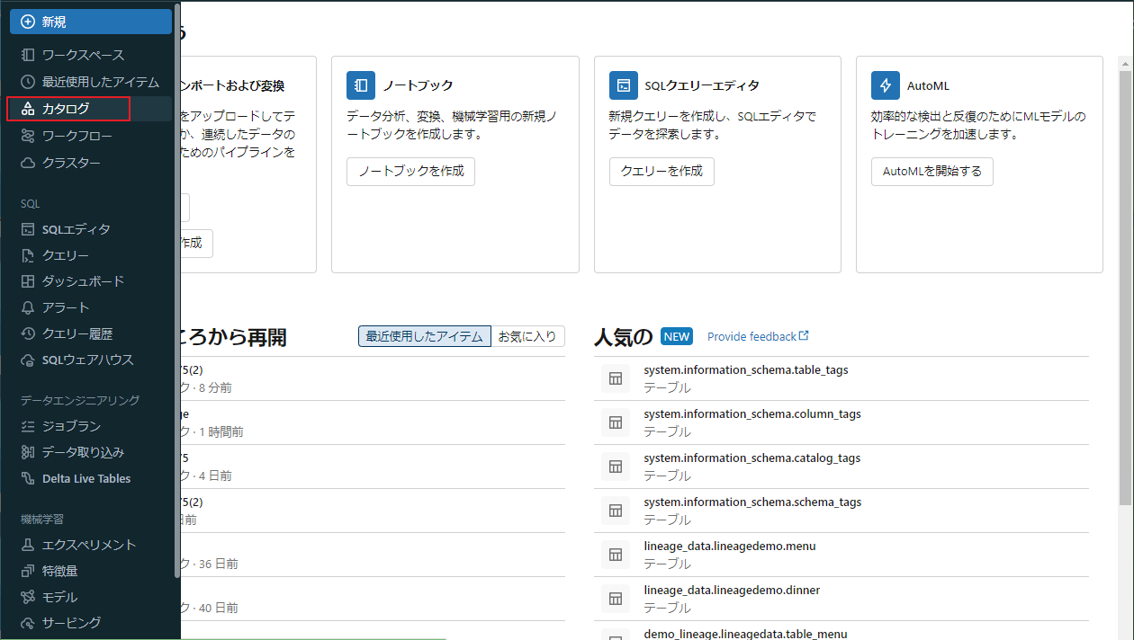The height and width of the screenshot is (640, 1134).
Task: Click AutoMLを開始する button
Action: tap(931, 171)
